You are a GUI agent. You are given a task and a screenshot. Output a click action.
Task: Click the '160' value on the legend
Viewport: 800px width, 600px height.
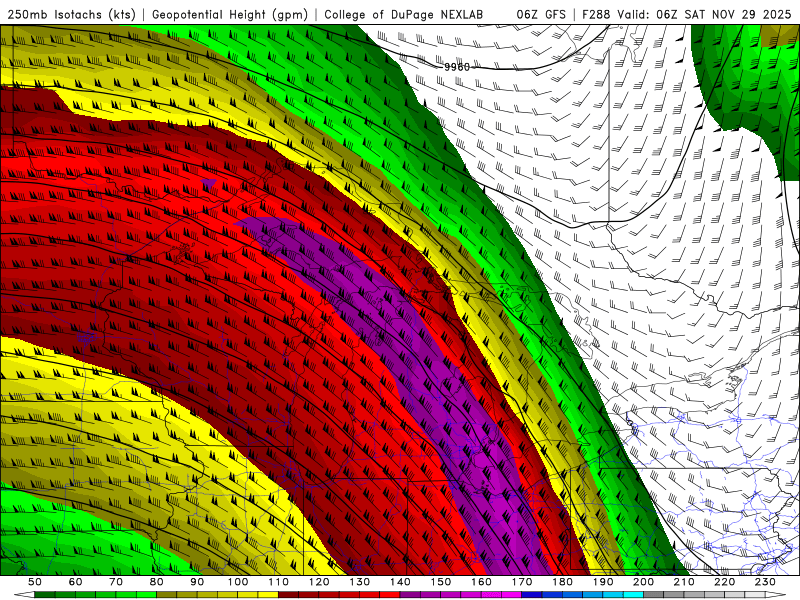point(481,582)
